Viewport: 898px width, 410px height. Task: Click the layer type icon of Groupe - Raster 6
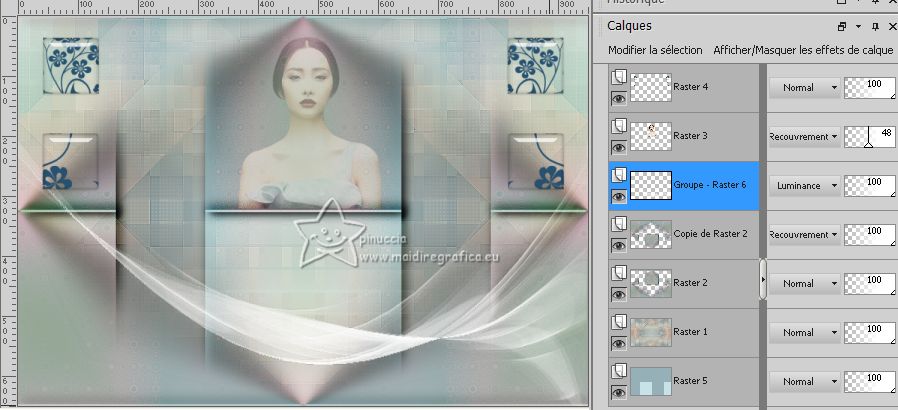(619, 175)
